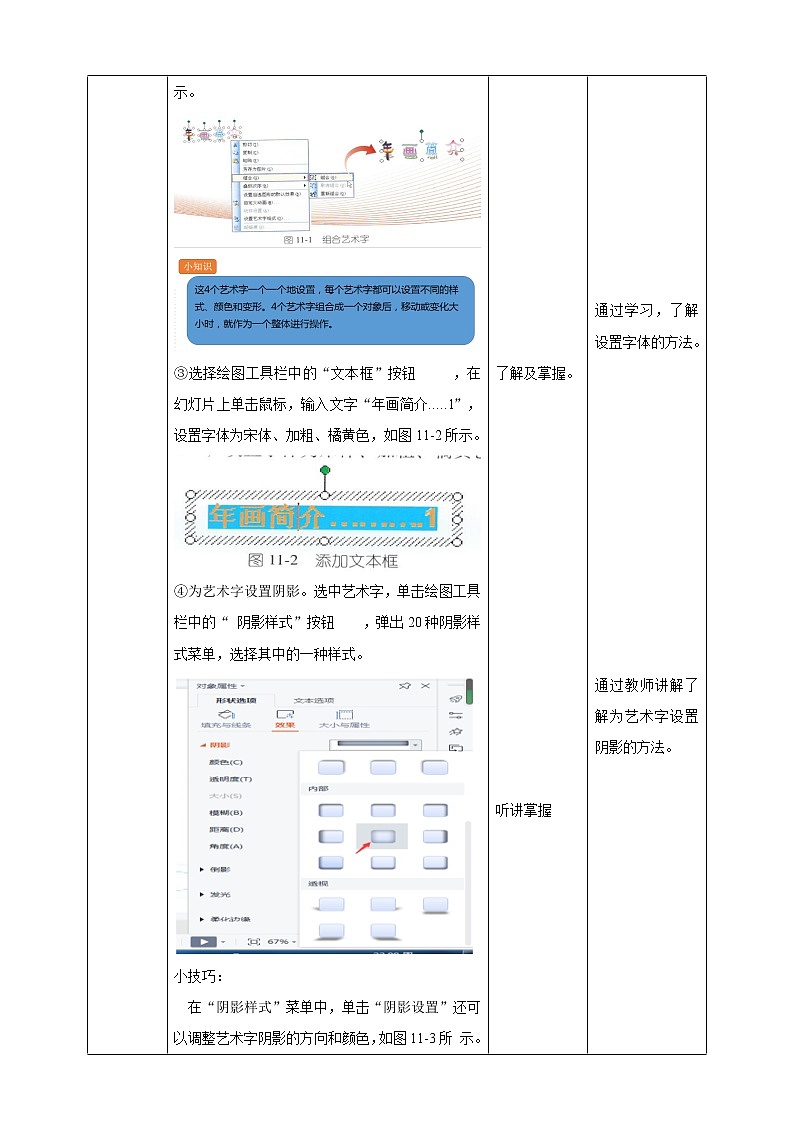Click the green rotation handle above text box
794x1123 pixels.
(x=325, y=471)
